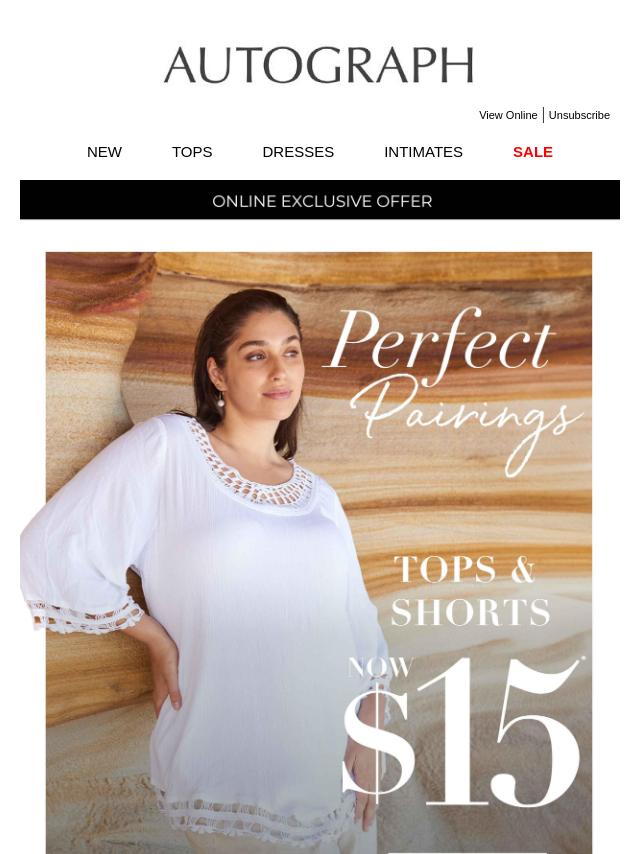Open the INTIMATES category

pyautogui.click(x=423, y=152)
